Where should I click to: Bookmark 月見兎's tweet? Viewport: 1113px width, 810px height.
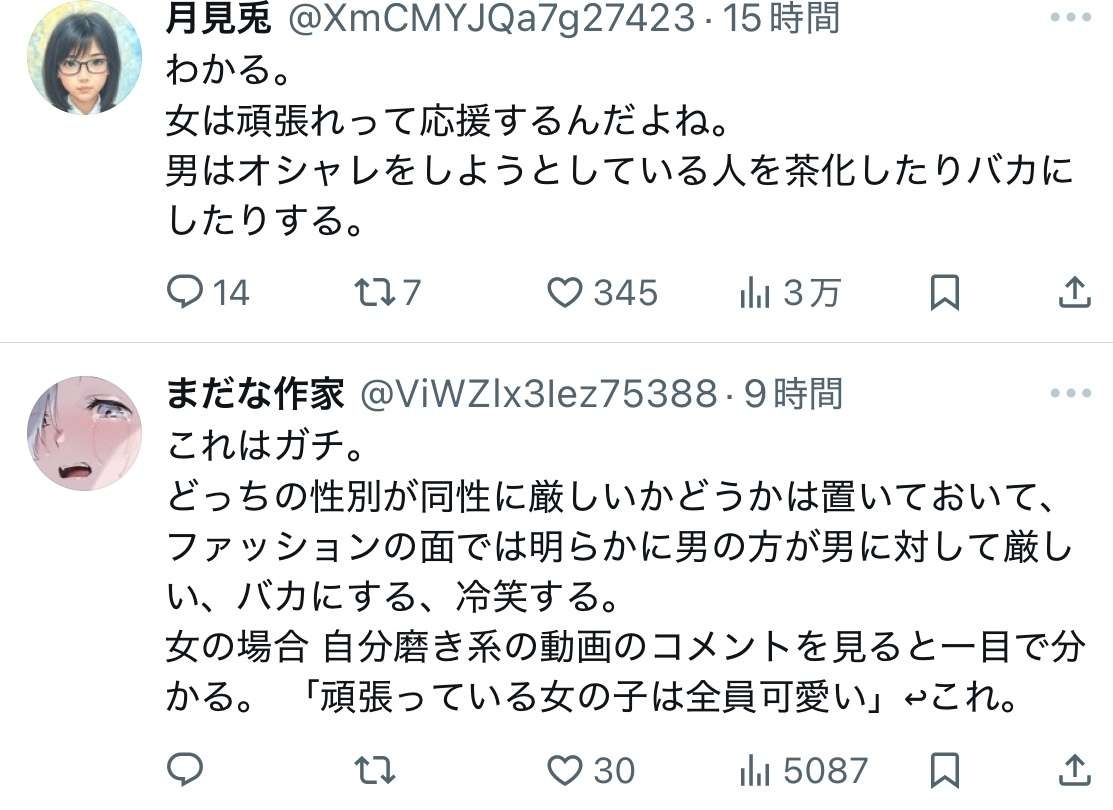(x=945, y=292)
